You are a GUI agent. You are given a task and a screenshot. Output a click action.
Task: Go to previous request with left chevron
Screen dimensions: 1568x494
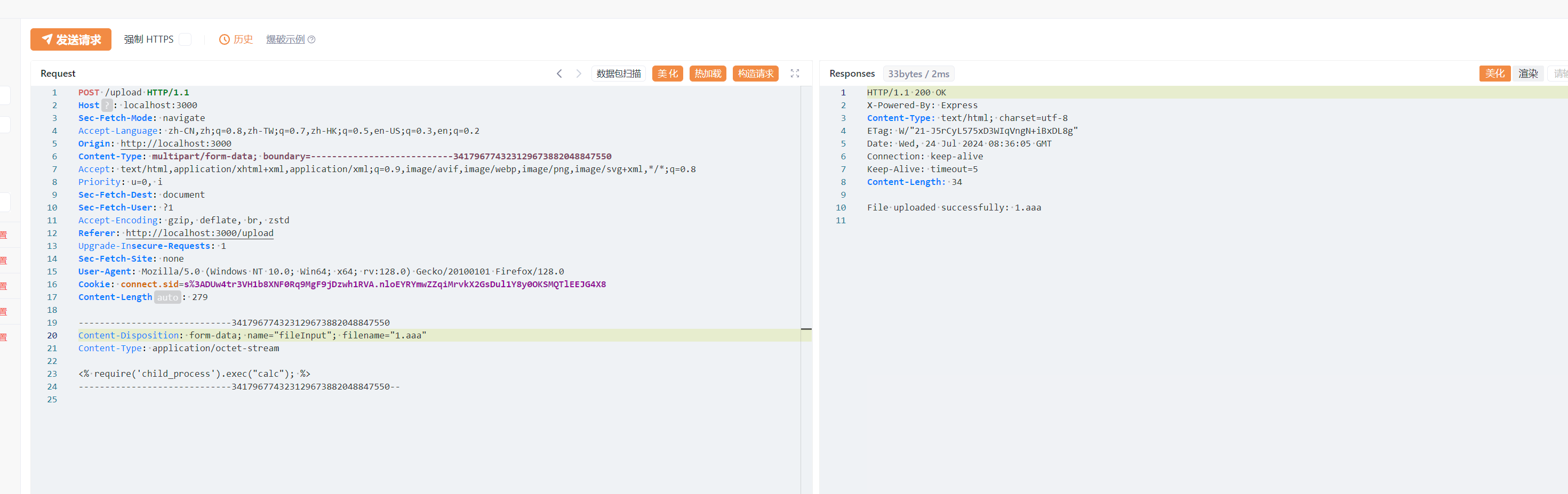click(559, 74)
